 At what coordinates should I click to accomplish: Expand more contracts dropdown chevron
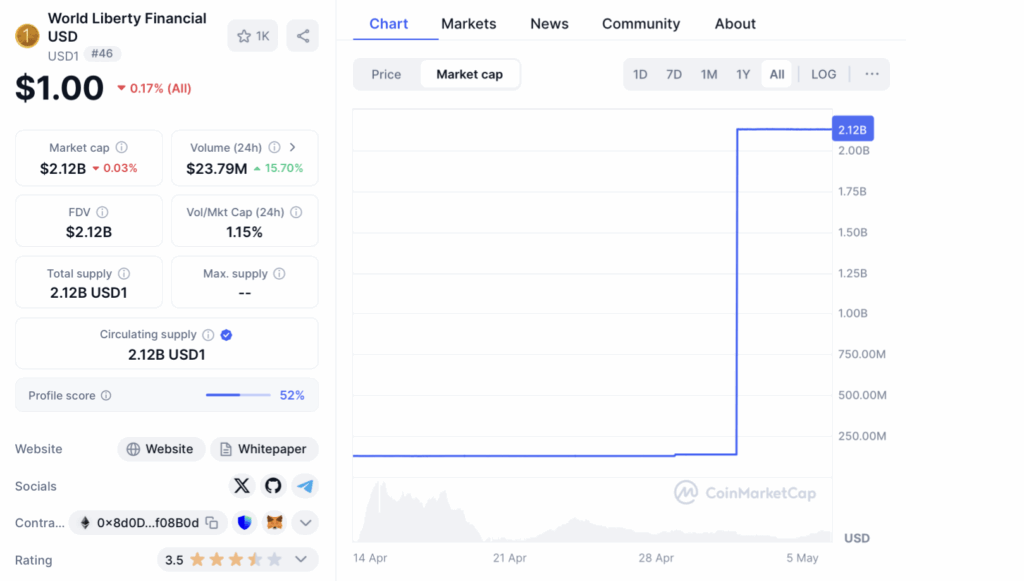click(305, 523)
